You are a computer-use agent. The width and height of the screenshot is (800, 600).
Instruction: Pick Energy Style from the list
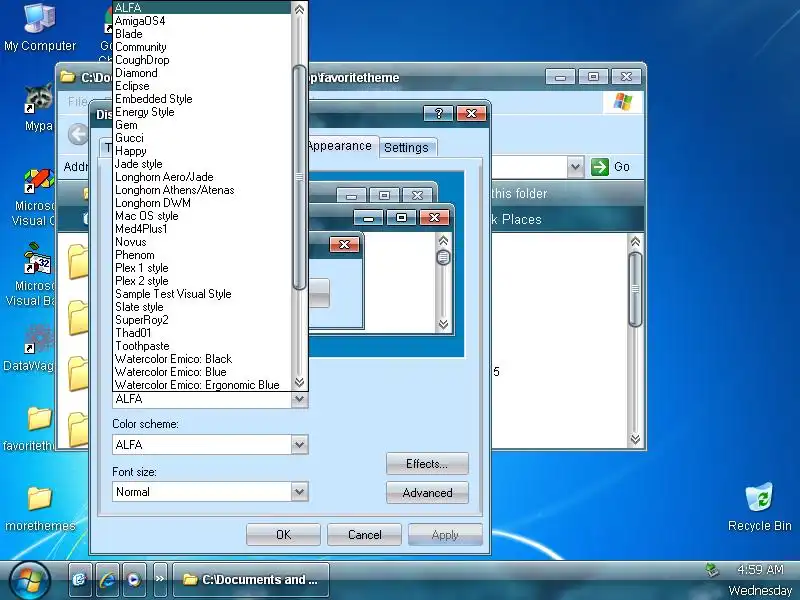pos(202,112)
